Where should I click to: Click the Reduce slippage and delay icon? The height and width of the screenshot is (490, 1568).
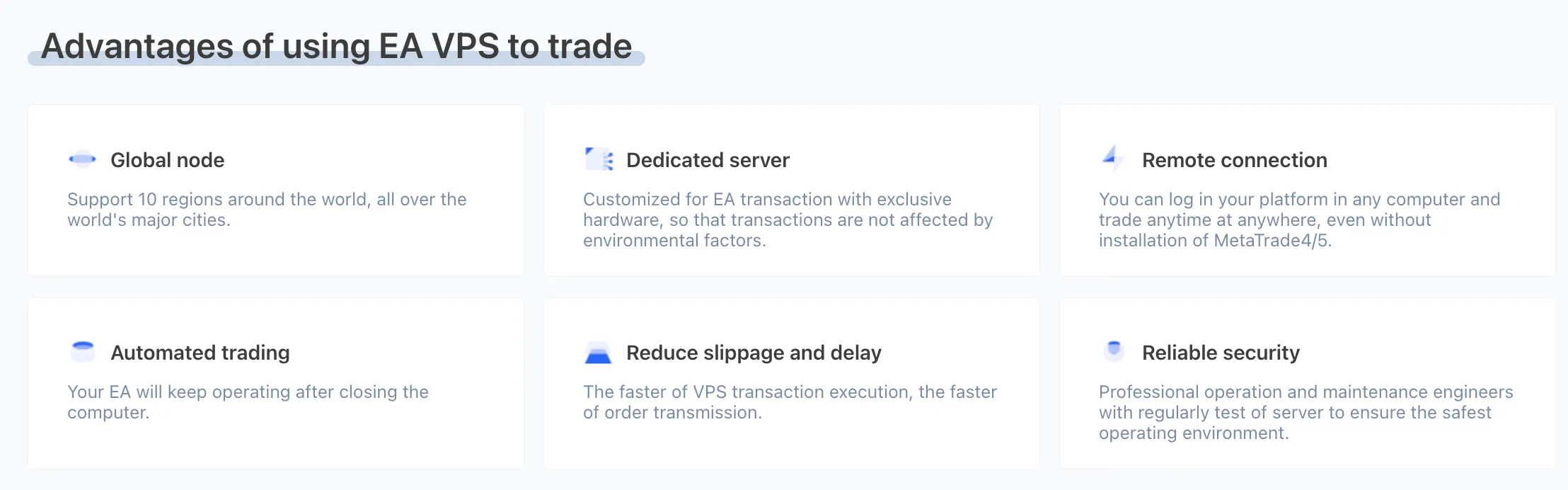click(598, 352)
